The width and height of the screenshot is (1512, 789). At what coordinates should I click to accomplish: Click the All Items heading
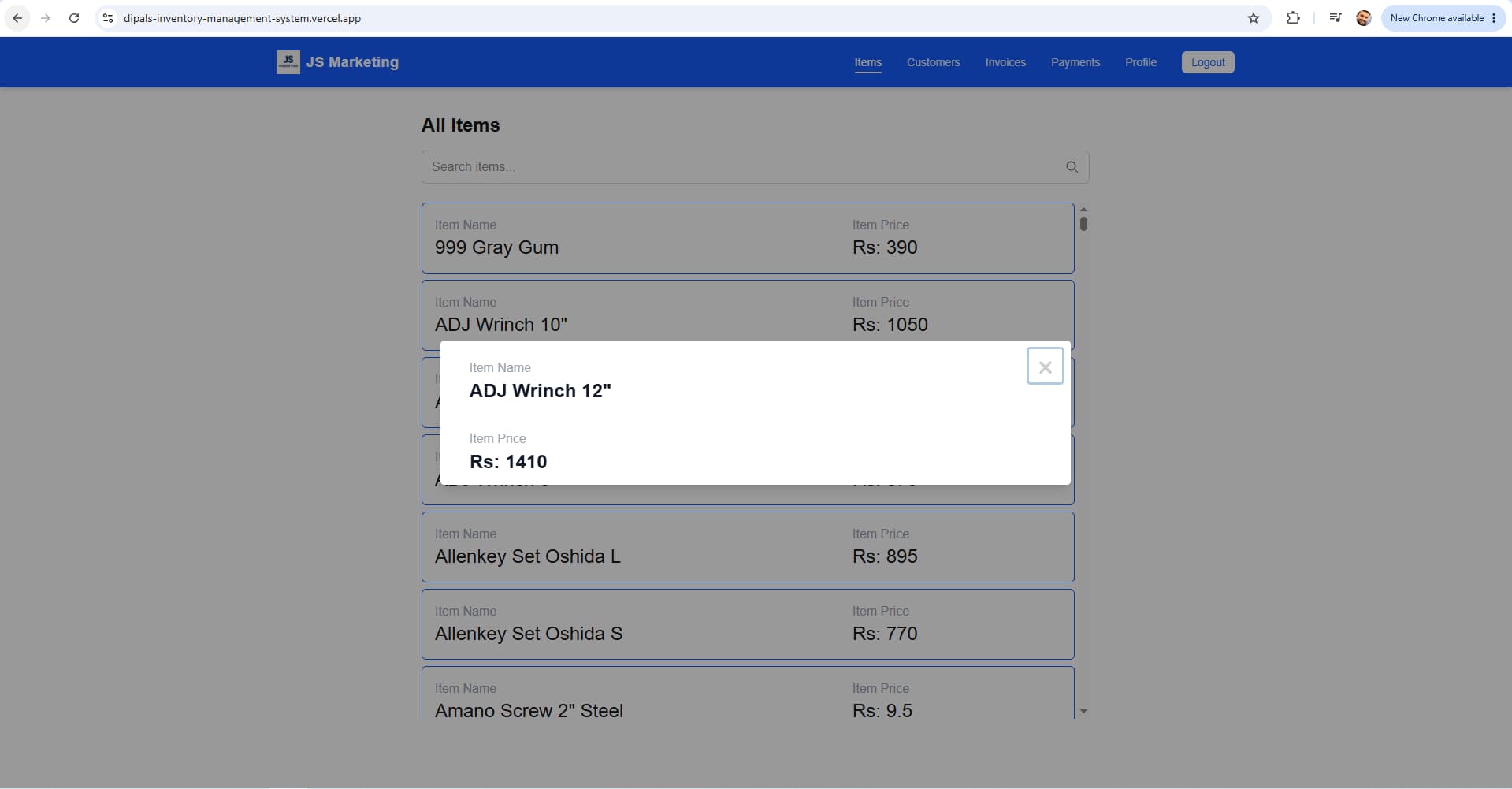click(460, 125)
